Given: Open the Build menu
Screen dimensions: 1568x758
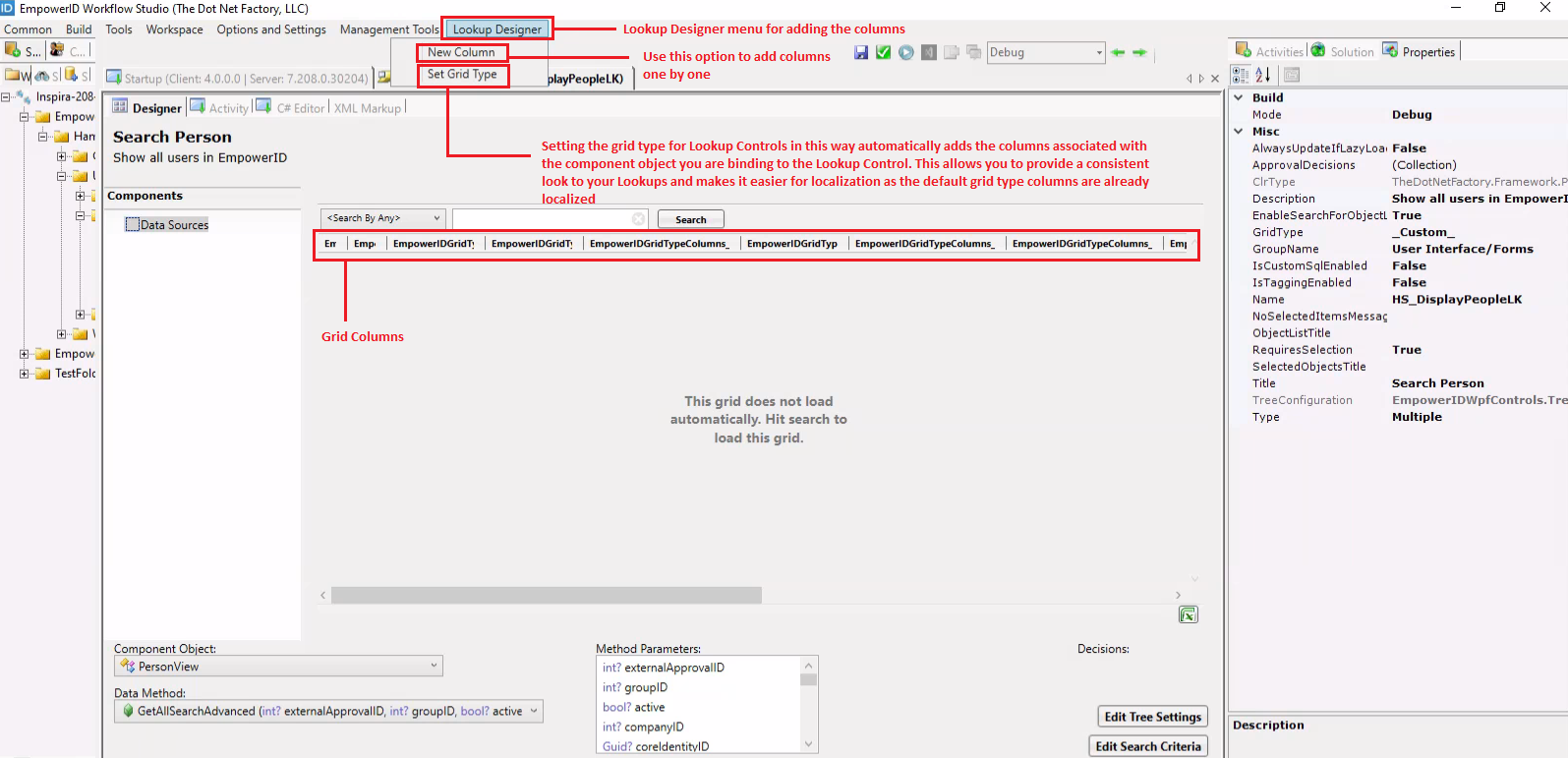Looking at the screenshot, I should coord(79,29).
